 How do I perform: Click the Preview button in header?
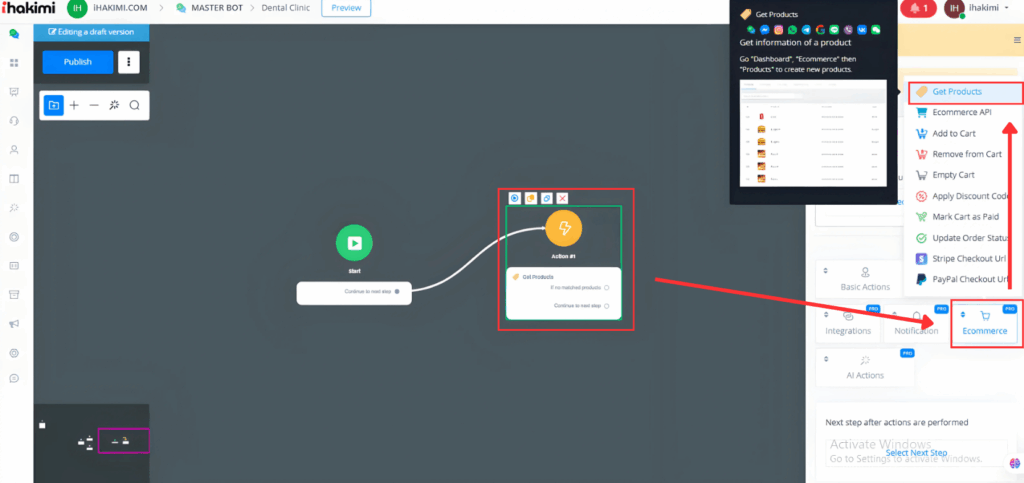[x=346, y=8]
